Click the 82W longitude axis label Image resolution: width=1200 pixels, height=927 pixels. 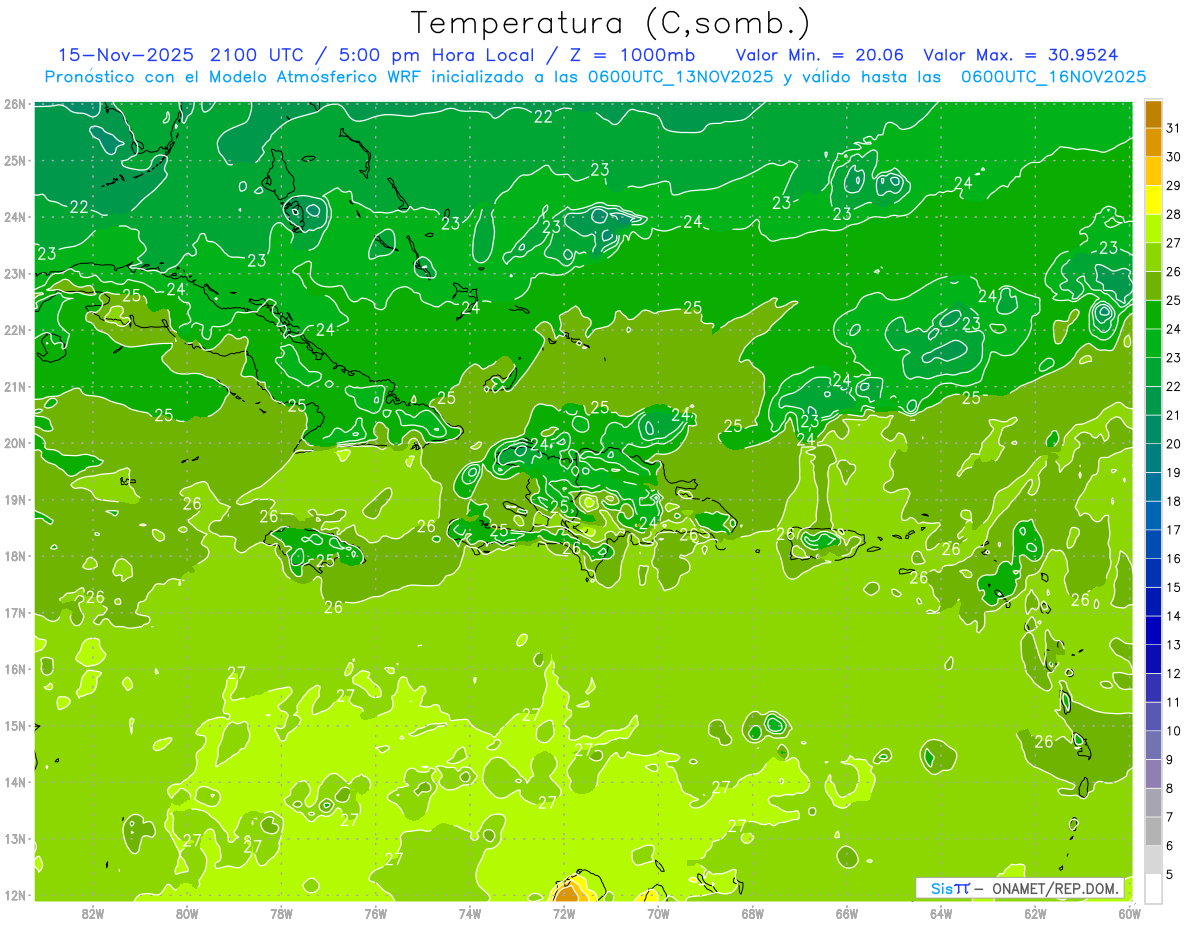[x=93, y=912]
